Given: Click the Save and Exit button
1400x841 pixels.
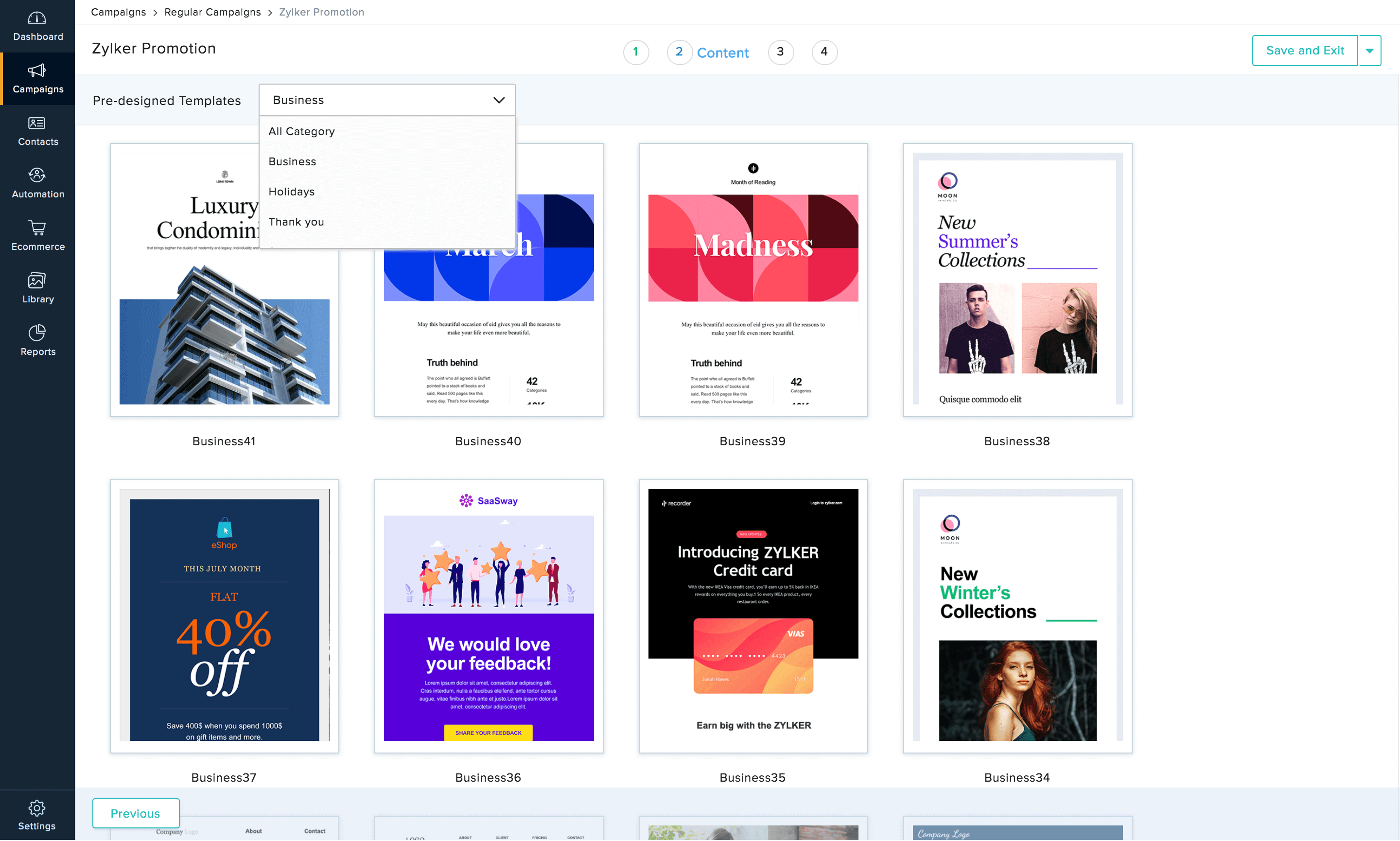Looking at the screenshot, I should pos(1304,51).
